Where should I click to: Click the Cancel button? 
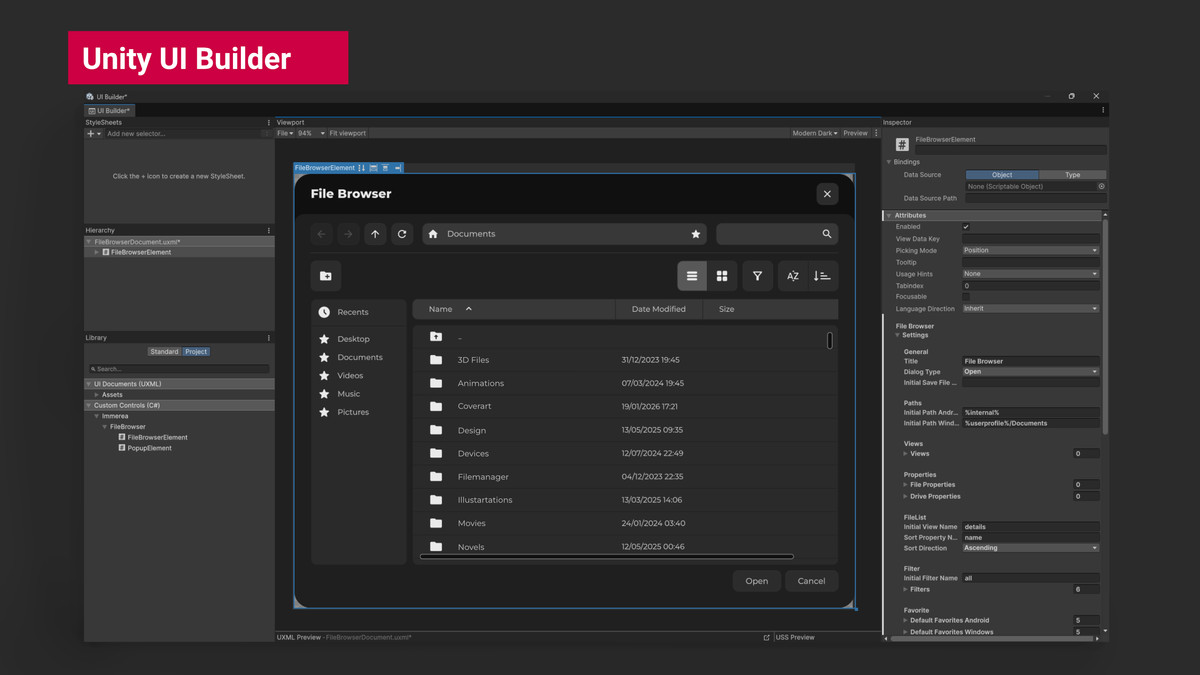(811, 581)
